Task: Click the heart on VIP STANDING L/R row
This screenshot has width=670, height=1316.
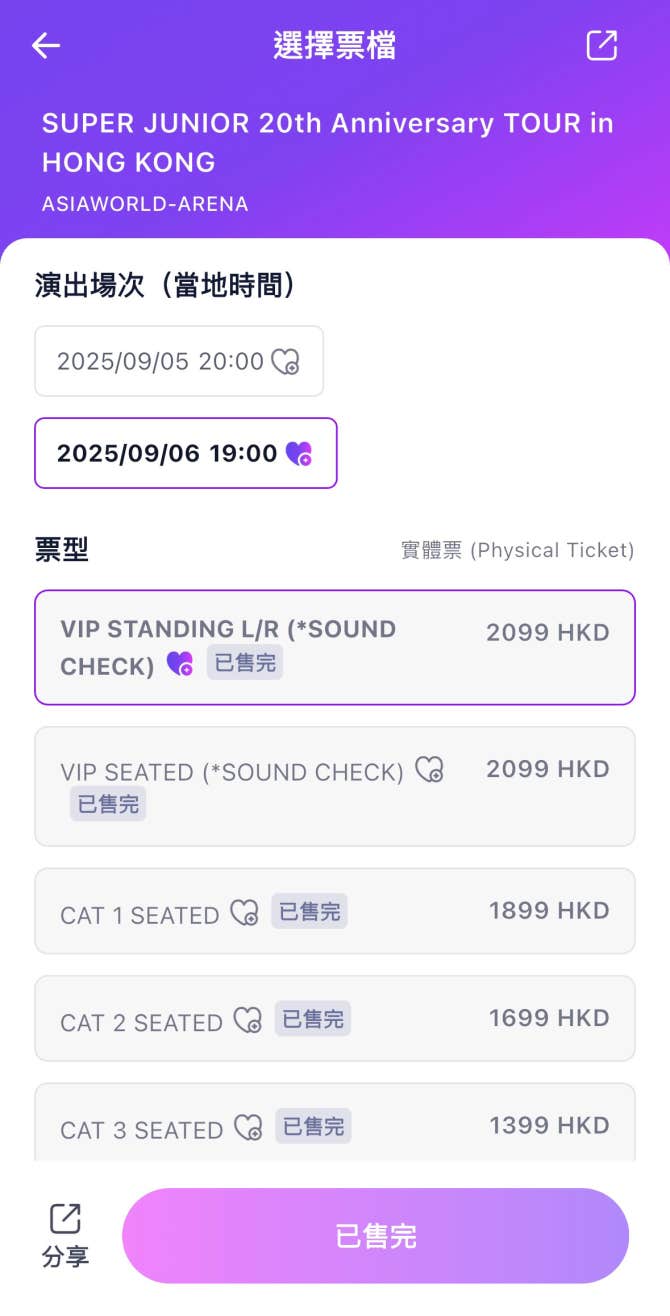Action: [x=178, y=664]
